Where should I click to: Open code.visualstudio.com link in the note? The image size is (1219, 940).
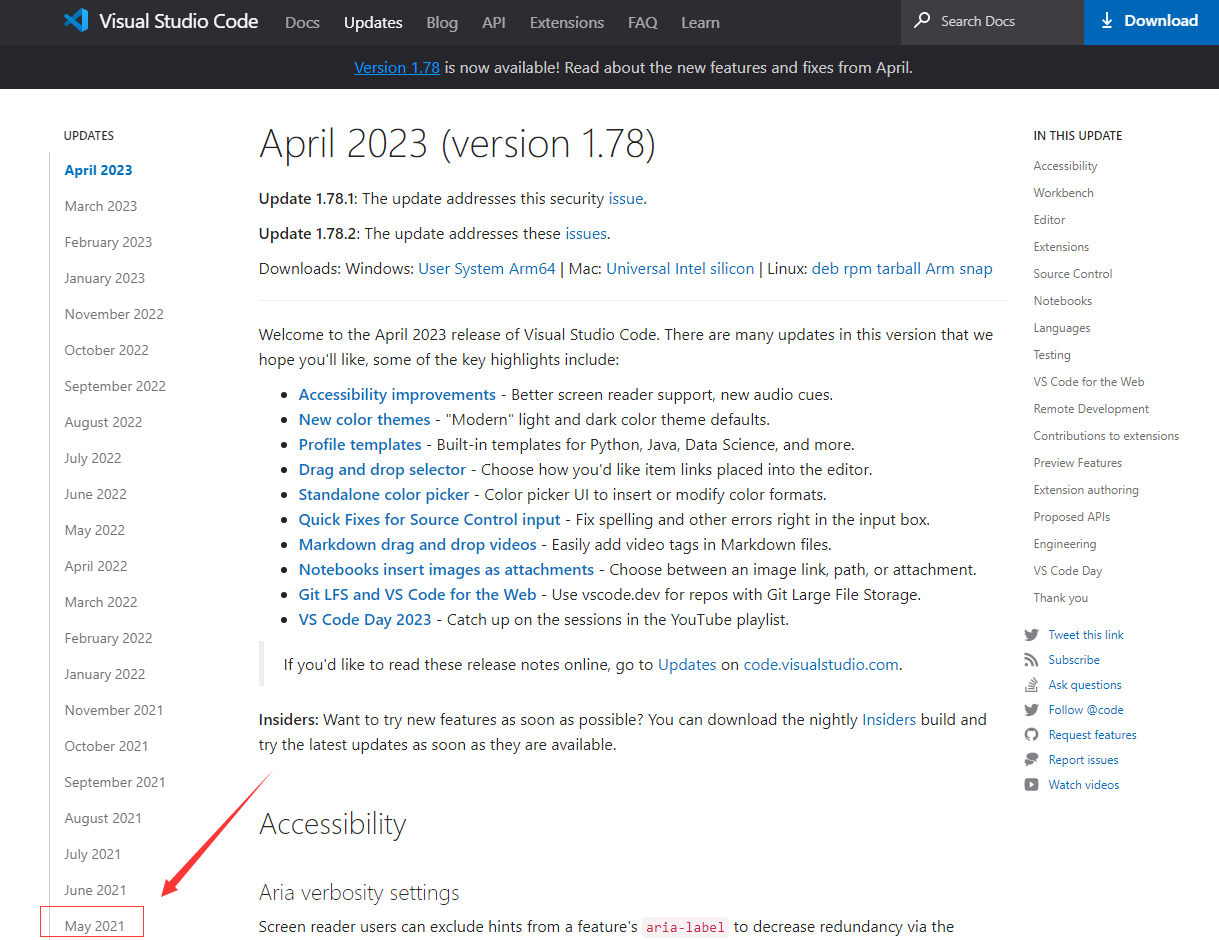[x=821, y=664]
